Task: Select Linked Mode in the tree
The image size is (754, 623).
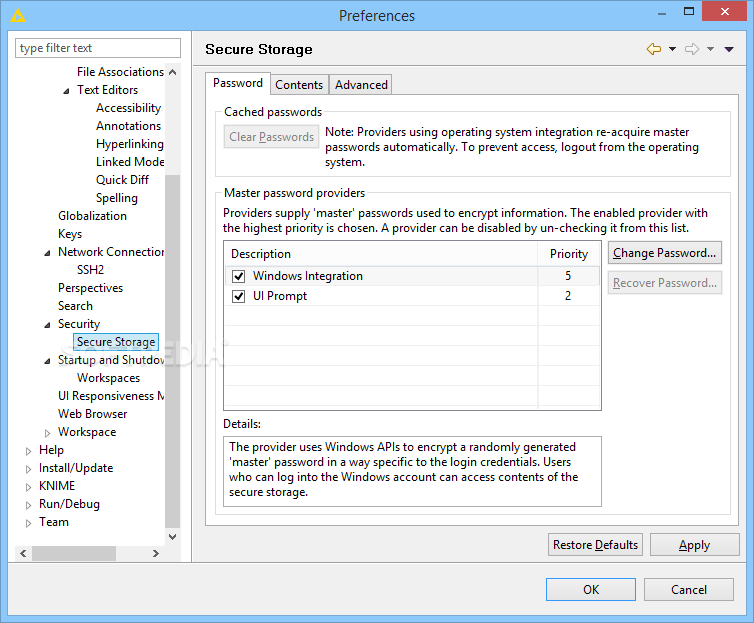Action: pos(130,162)
